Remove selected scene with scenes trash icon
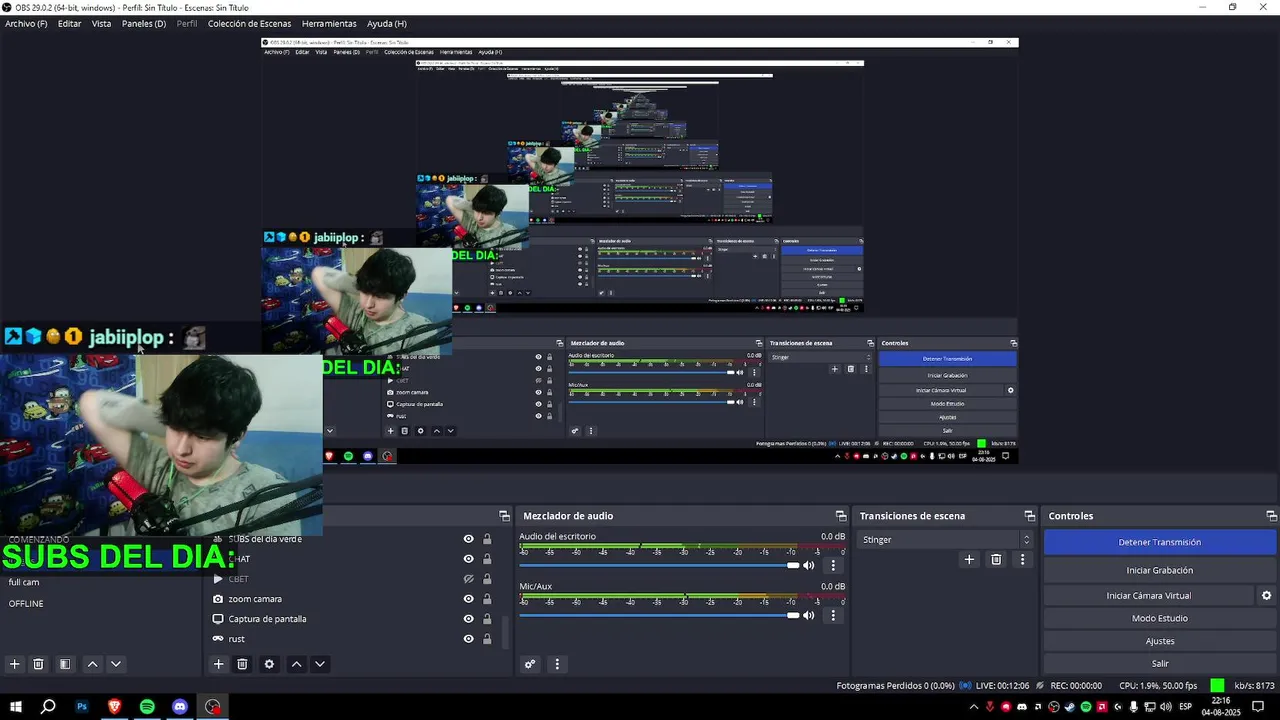 (38, 664)
